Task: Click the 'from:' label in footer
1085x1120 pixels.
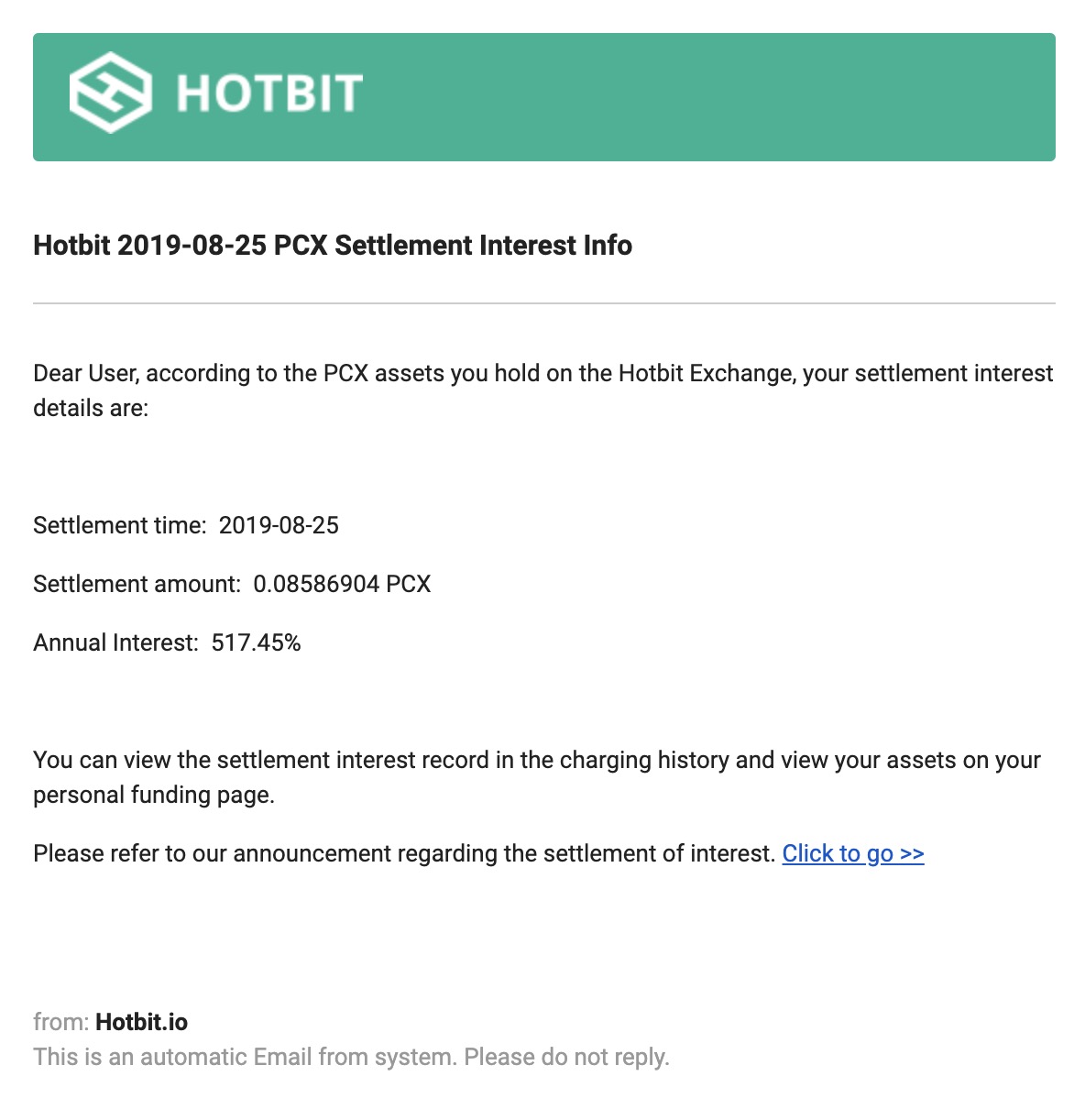Action: 60,1022
